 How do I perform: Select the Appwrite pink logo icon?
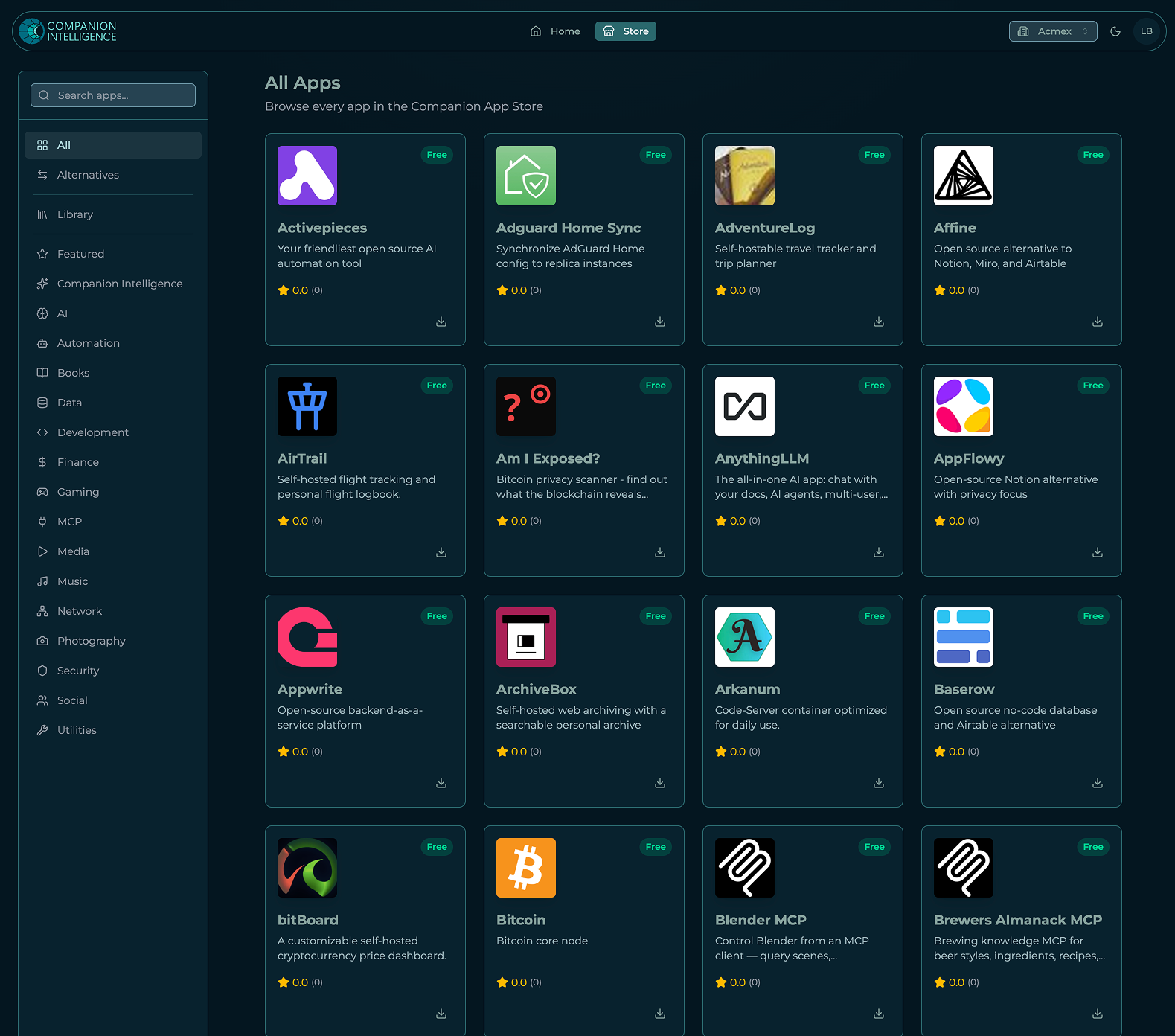307,637
